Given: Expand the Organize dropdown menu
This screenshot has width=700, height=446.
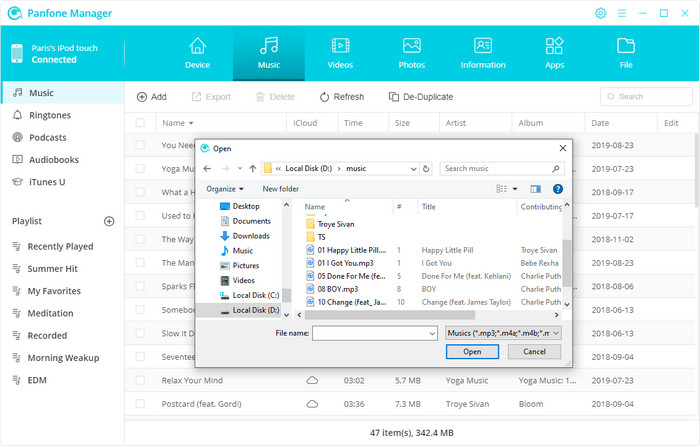Looking at the screenshot, I should pyautogui.click(x=226, y=188).
